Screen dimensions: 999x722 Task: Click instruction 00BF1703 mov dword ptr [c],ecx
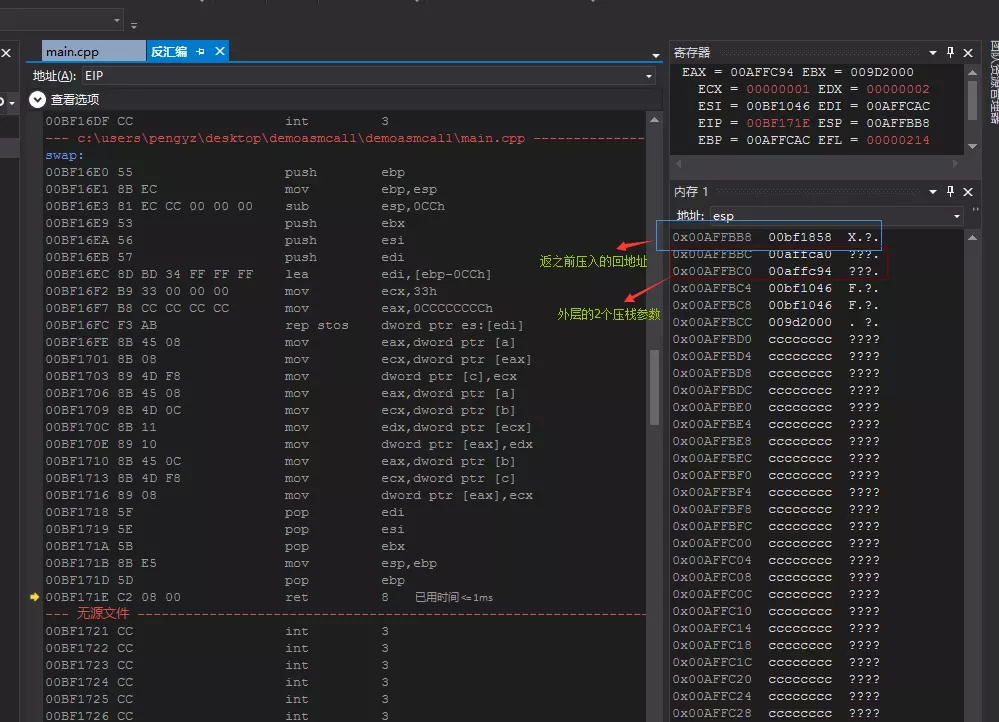(280, 376)
